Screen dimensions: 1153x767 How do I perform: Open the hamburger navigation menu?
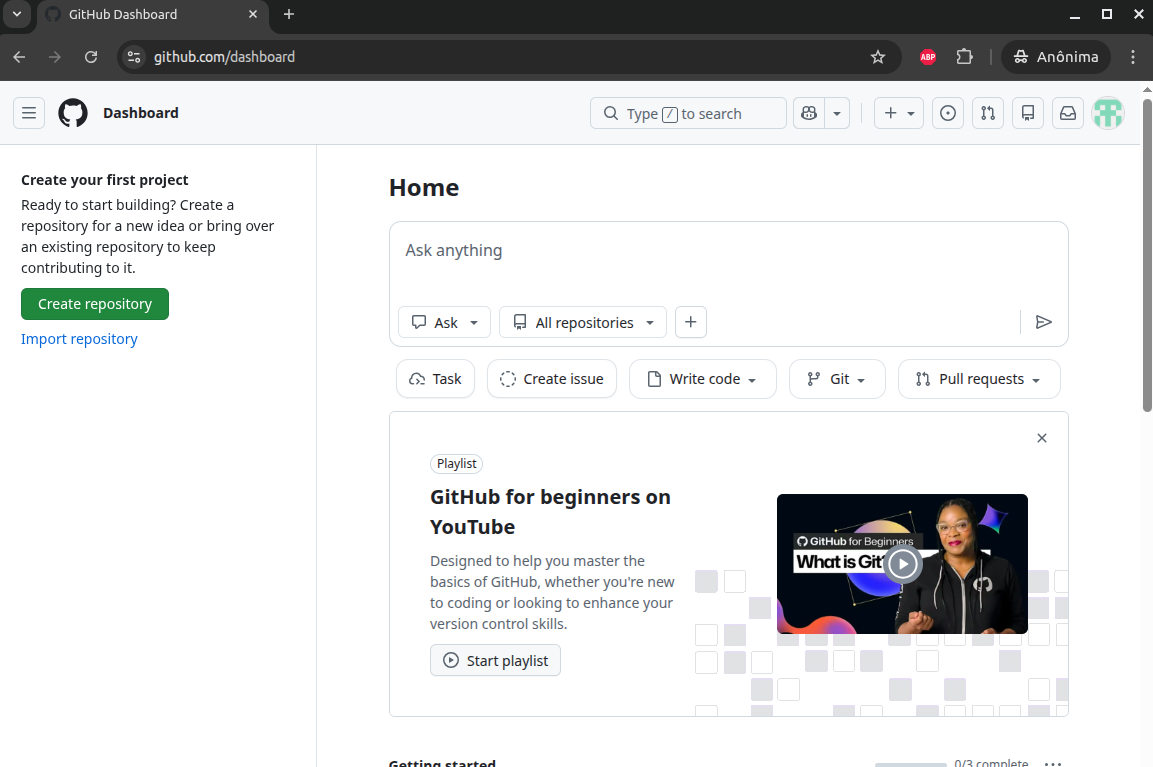coord(29,113)
